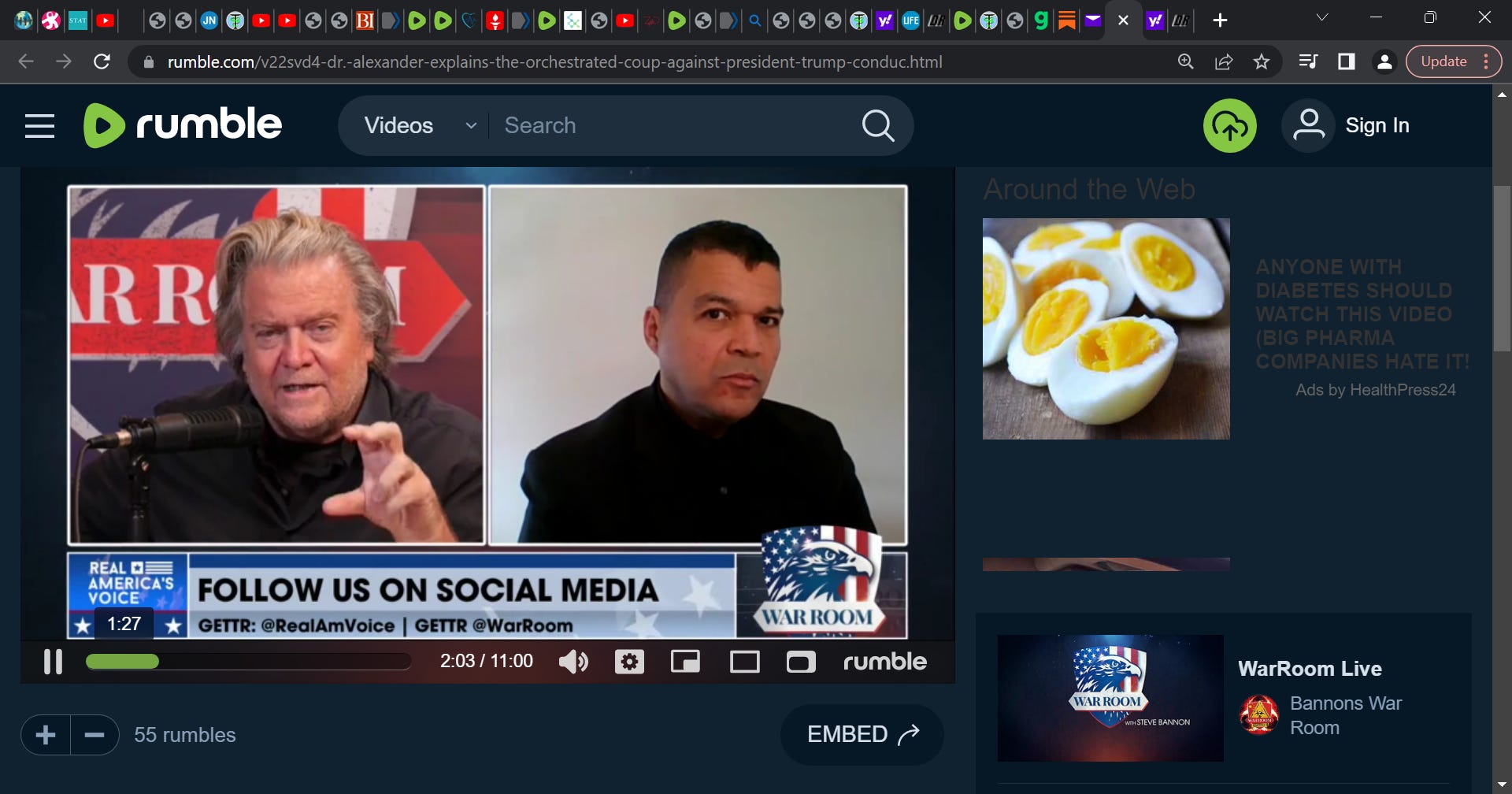Image resolution: width=1512 pixels, height=794 pixels.
Task: Toggle picture-in-picture mode
Action: [x=685, y=662]
